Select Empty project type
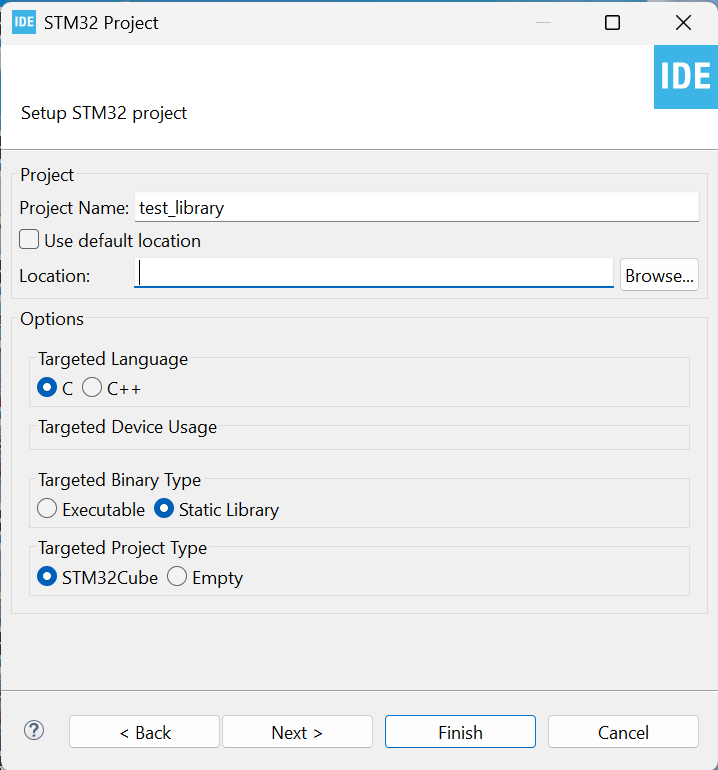The image size is (718, 770). coord(177,577)
